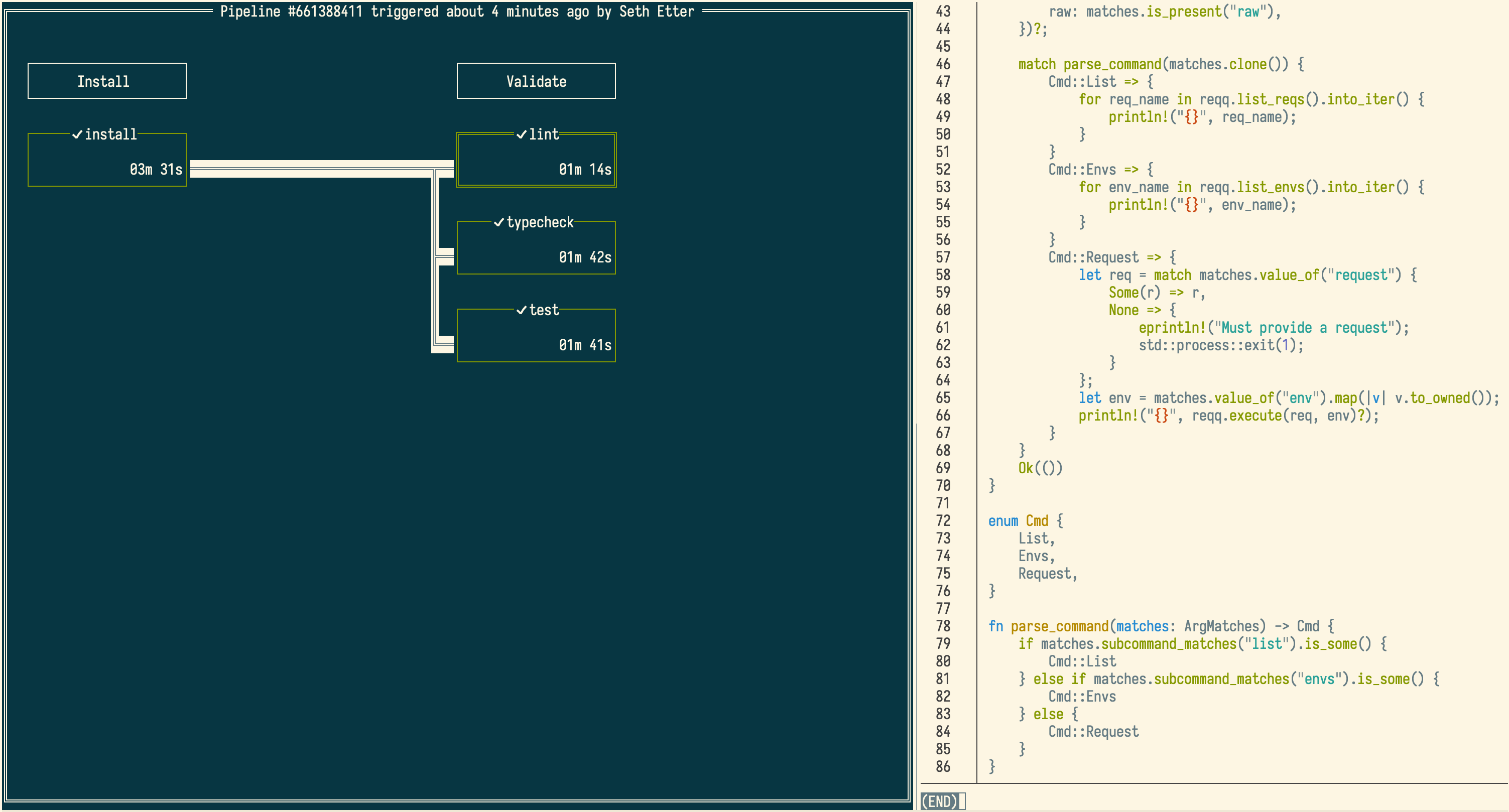Click the Ok(()) return expression
1509x812 pixels.
1040,468
